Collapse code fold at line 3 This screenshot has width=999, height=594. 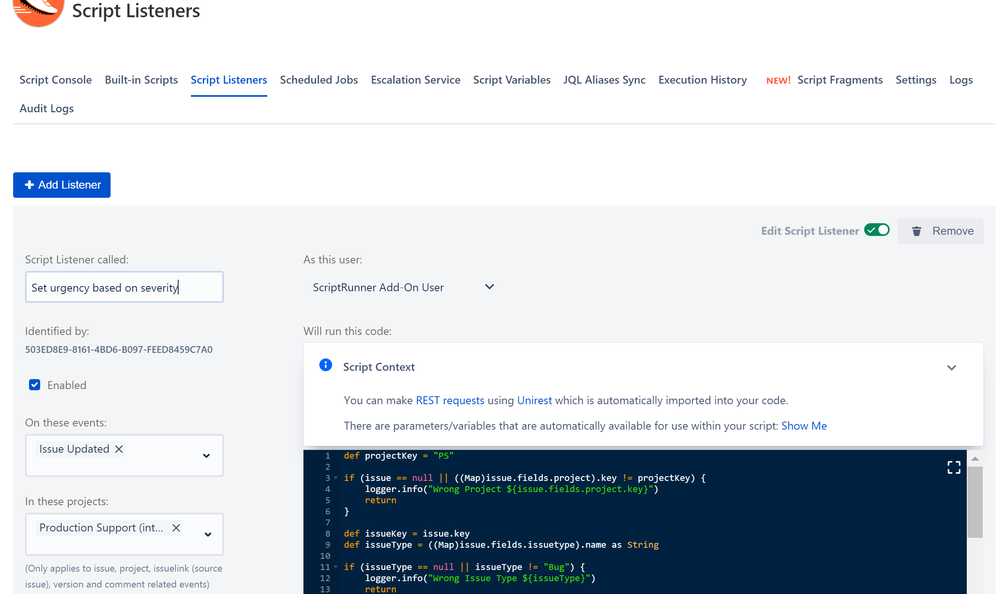tap(336, 478)
